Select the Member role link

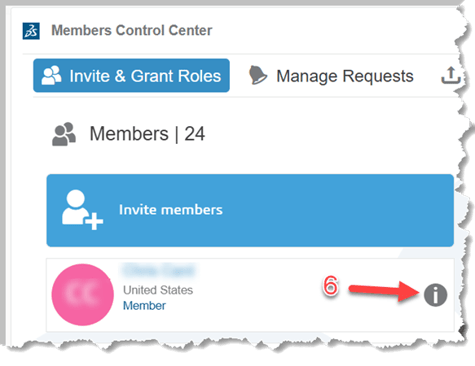tap(144, 306)
